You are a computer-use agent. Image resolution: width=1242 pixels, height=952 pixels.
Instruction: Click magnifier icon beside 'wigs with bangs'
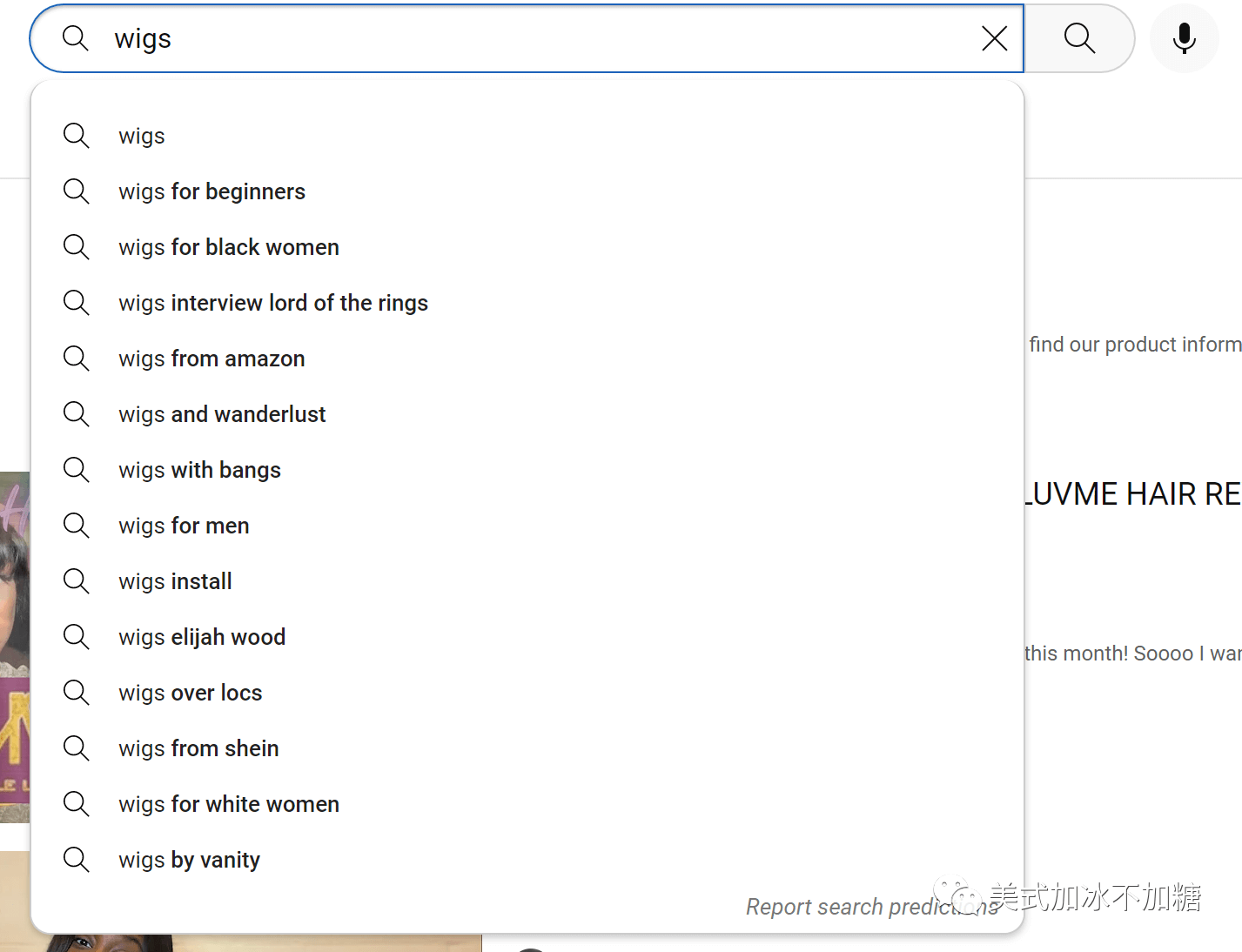[77, 470]
